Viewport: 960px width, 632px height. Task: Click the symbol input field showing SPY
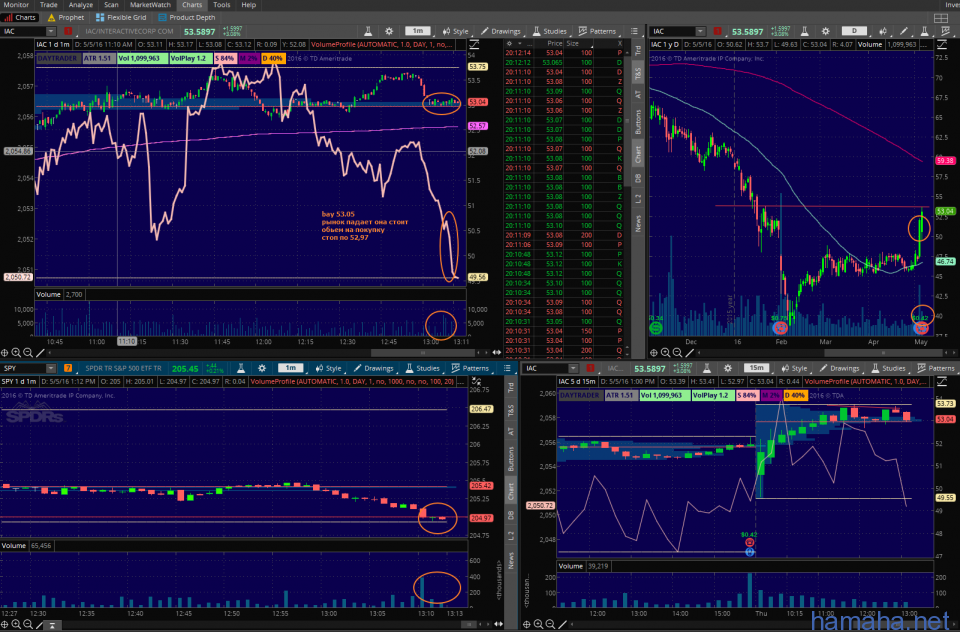coord(23,368)
